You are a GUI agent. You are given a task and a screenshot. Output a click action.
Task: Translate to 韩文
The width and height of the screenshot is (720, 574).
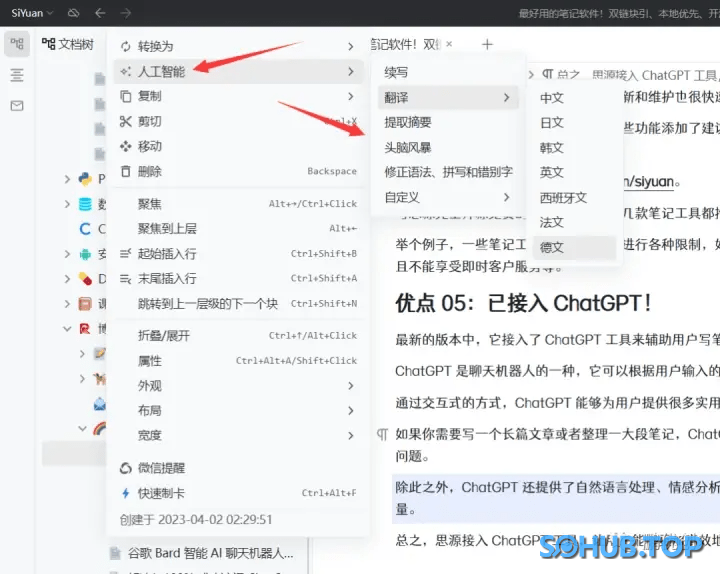tap(574, 148)
